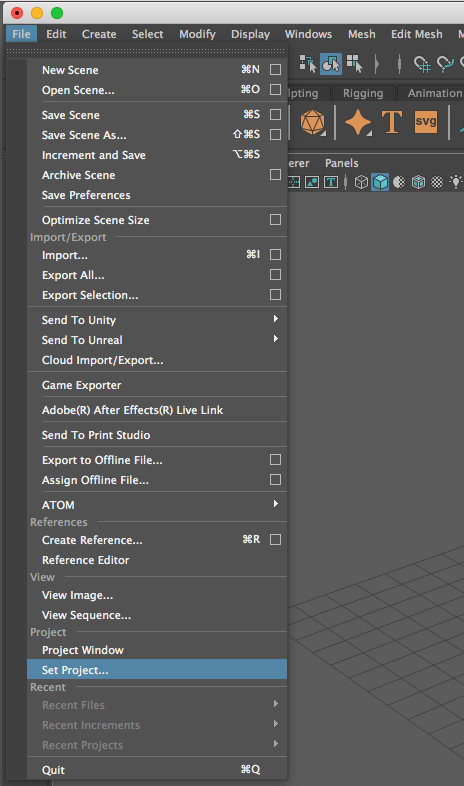Tear off the File menu via dotted bar
This screenshot has height=786, width=464.
coord(145,51)
